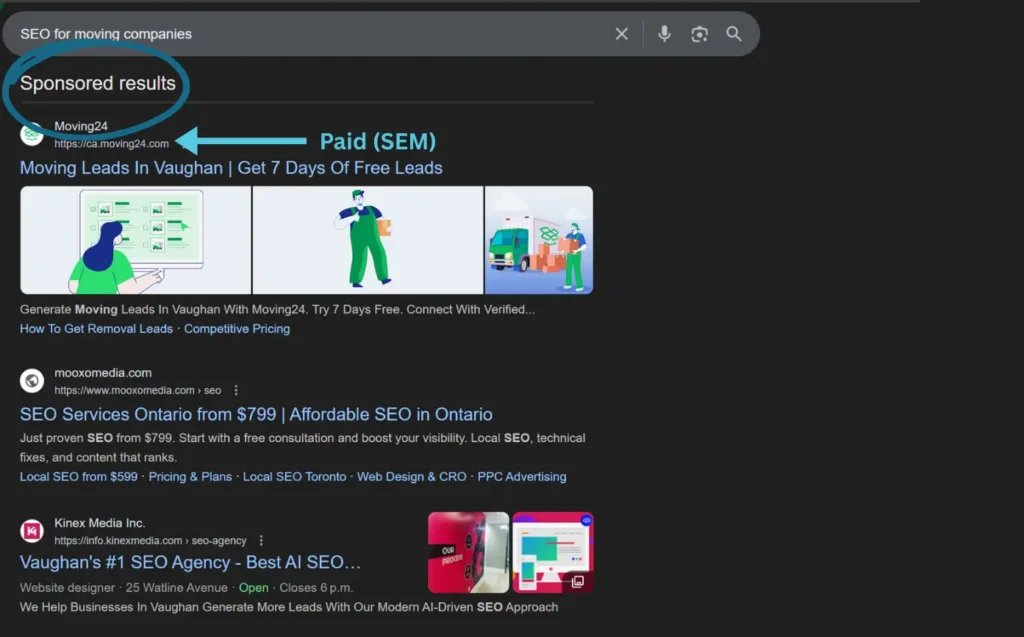Open three-dot menu beside Kinex Media URL

coord(262,540)
